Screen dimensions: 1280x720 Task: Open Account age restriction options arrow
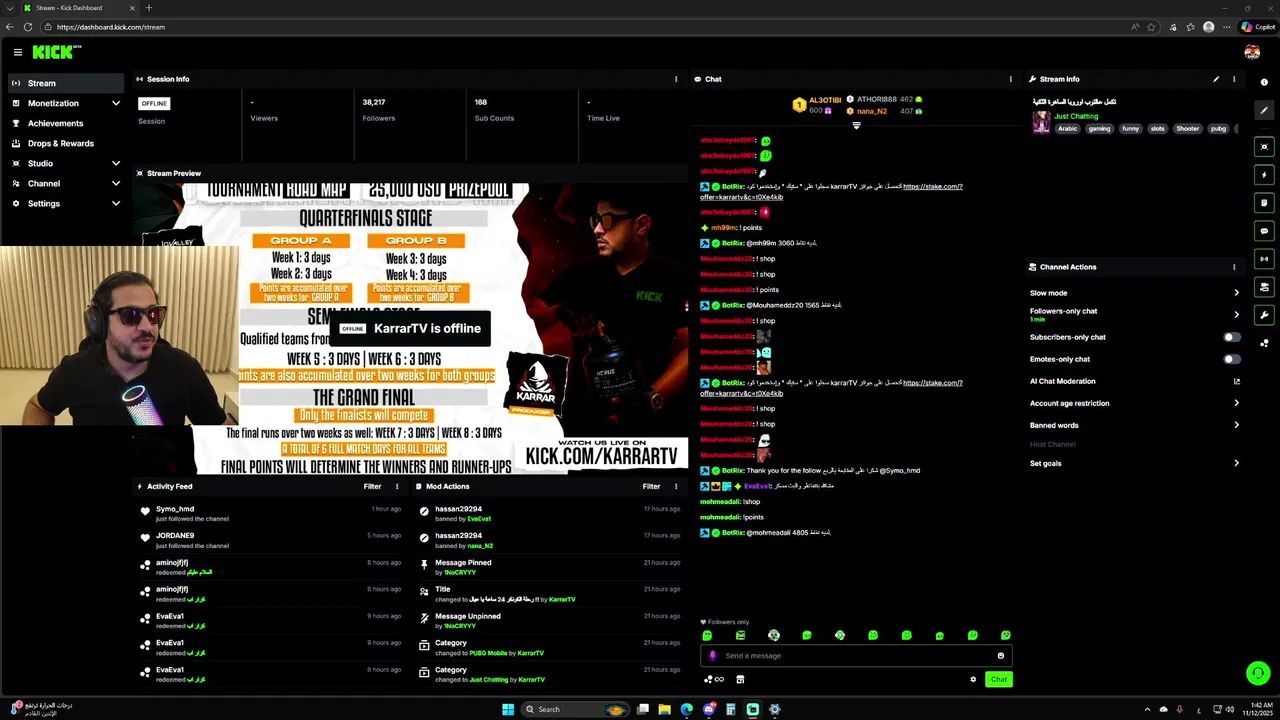tap(1236, 403)
